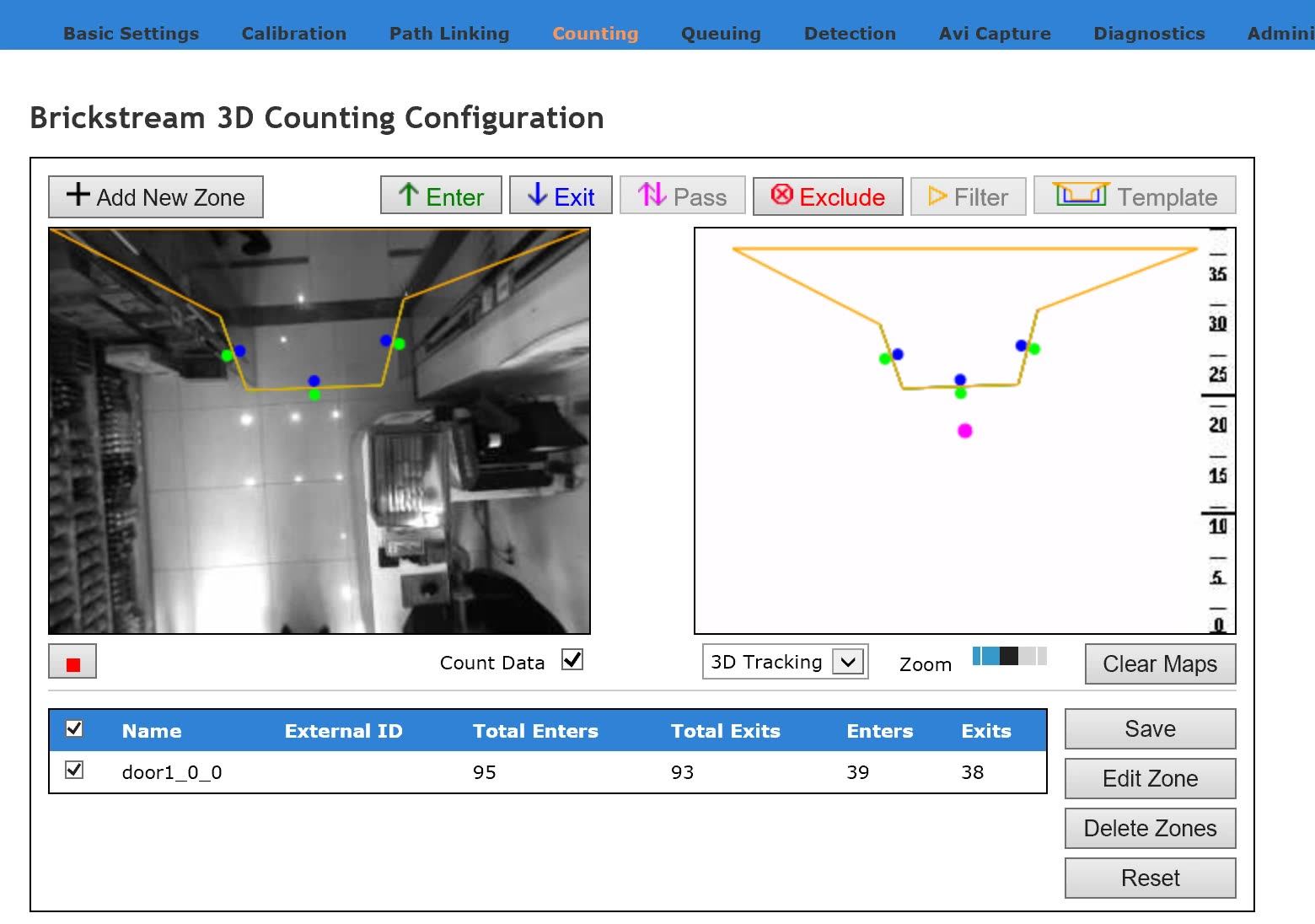
Task: Add a new counting zone
Action: point(155,196)
